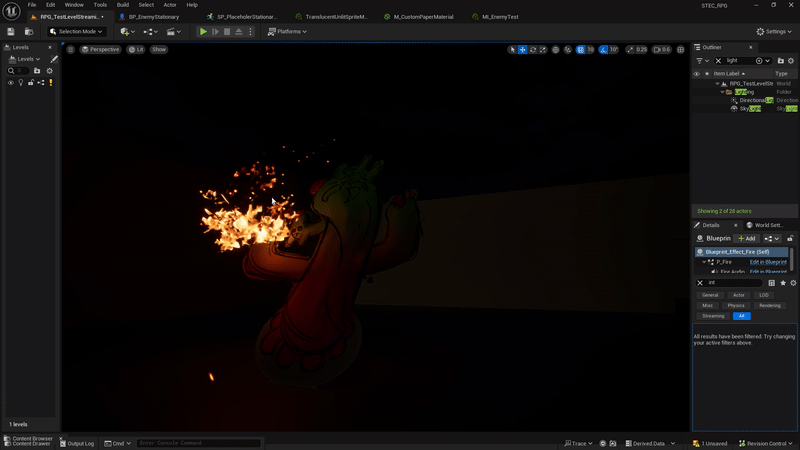Open the viewport Show menu
The width and height of the screenshot is (800, 450).
tap(159, 49)
